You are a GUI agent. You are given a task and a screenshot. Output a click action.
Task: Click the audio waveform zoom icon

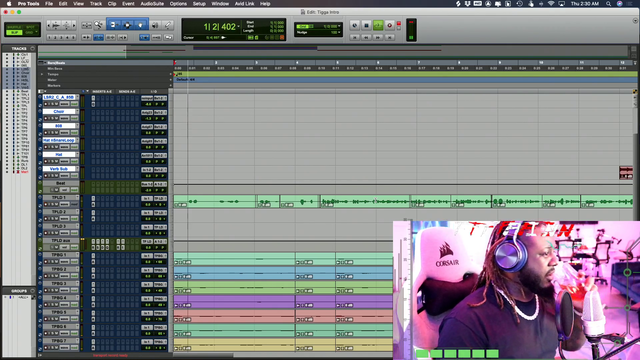pyautogui.click(x=56, y=25)
